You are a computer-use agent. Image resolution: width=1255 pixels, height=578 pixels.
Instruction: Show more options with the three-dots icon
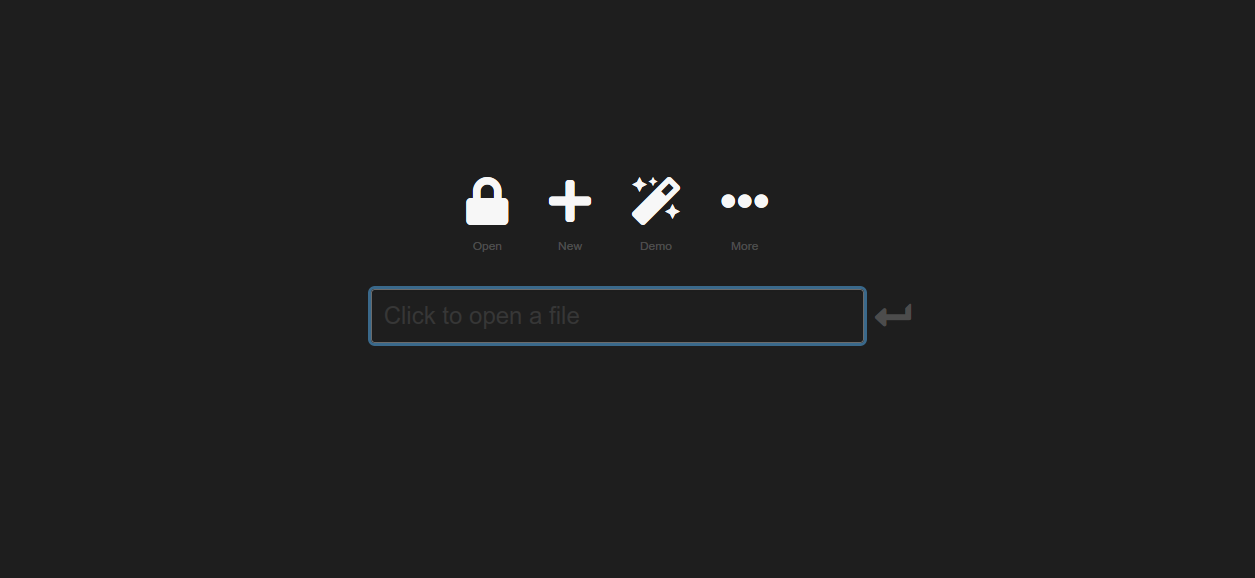point(745,201)
